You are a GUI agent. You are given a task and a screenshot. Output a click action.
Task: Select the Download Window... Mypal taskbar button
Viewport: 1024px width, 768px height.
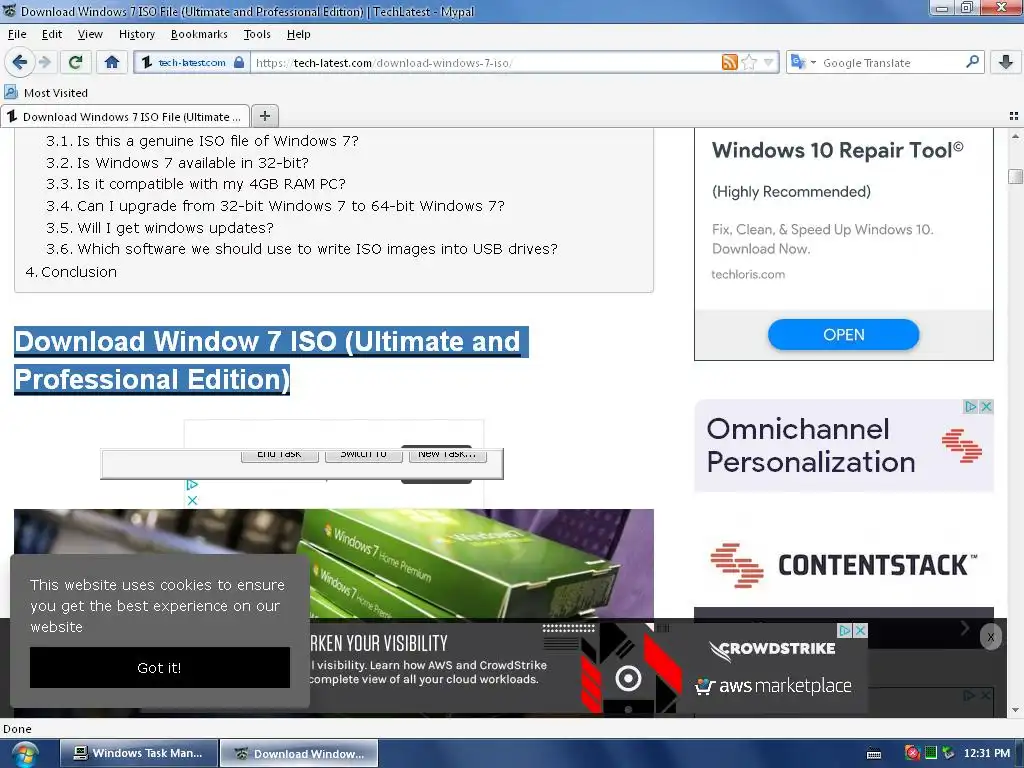[299, 754]
